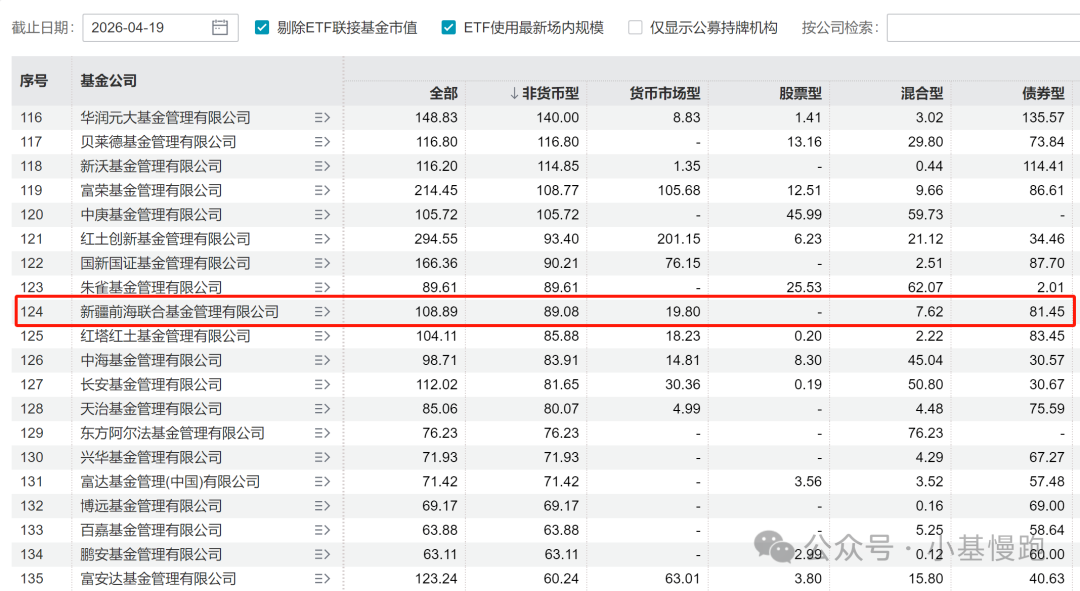Open details icon for 朱雀基金管理有限公司
Viewport: 1080px width, 591px height.
coord(322,287)
